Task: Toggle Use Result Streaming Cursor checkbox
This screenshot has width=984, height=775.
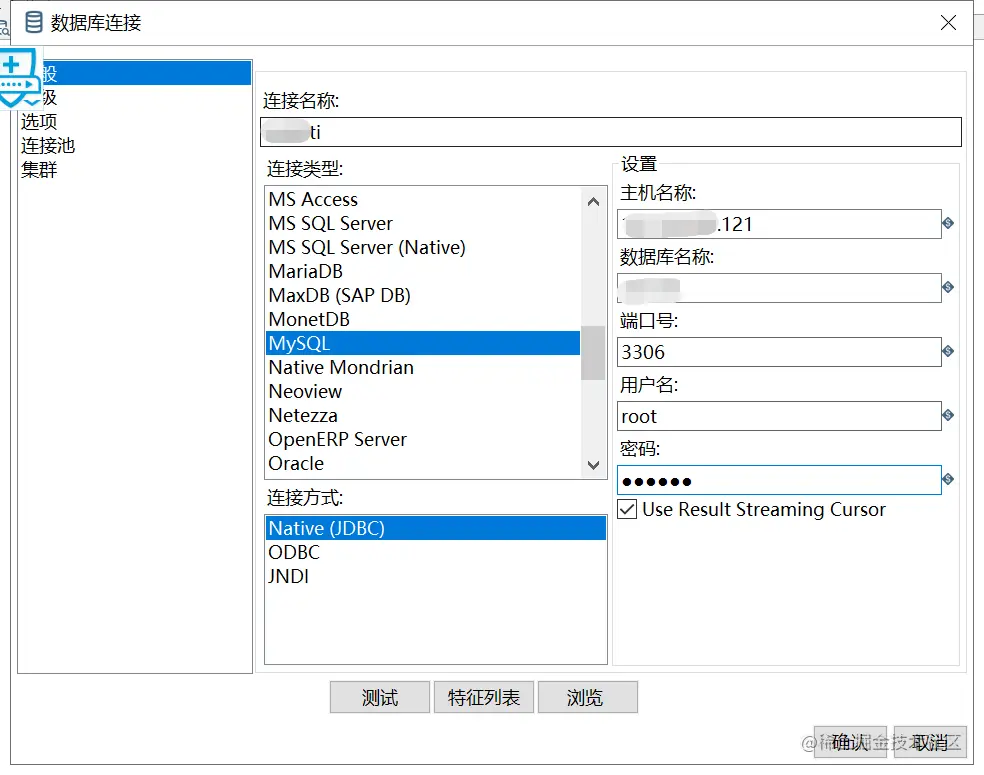Action: click(x=627, y=509)
